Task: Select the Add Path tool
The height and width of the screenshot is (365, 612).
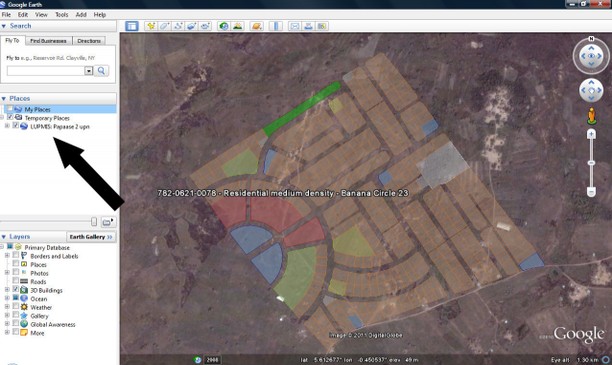Action: click(x=178, y=26)
